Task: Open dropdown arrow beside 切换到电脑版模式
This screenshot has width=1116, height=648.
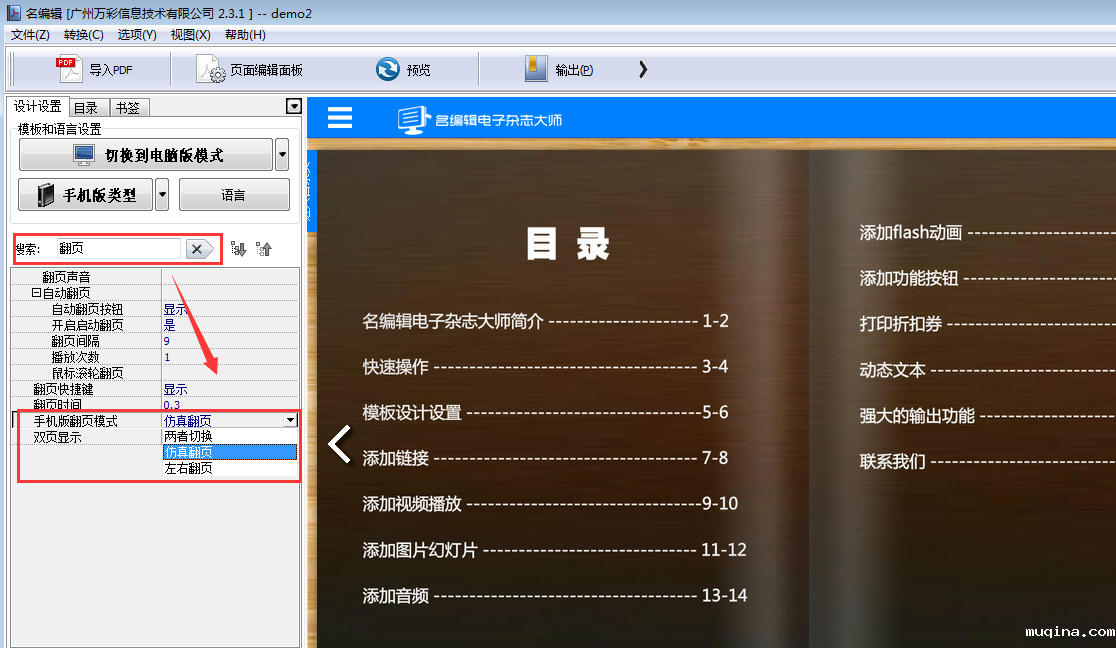Action: (282, 155)
